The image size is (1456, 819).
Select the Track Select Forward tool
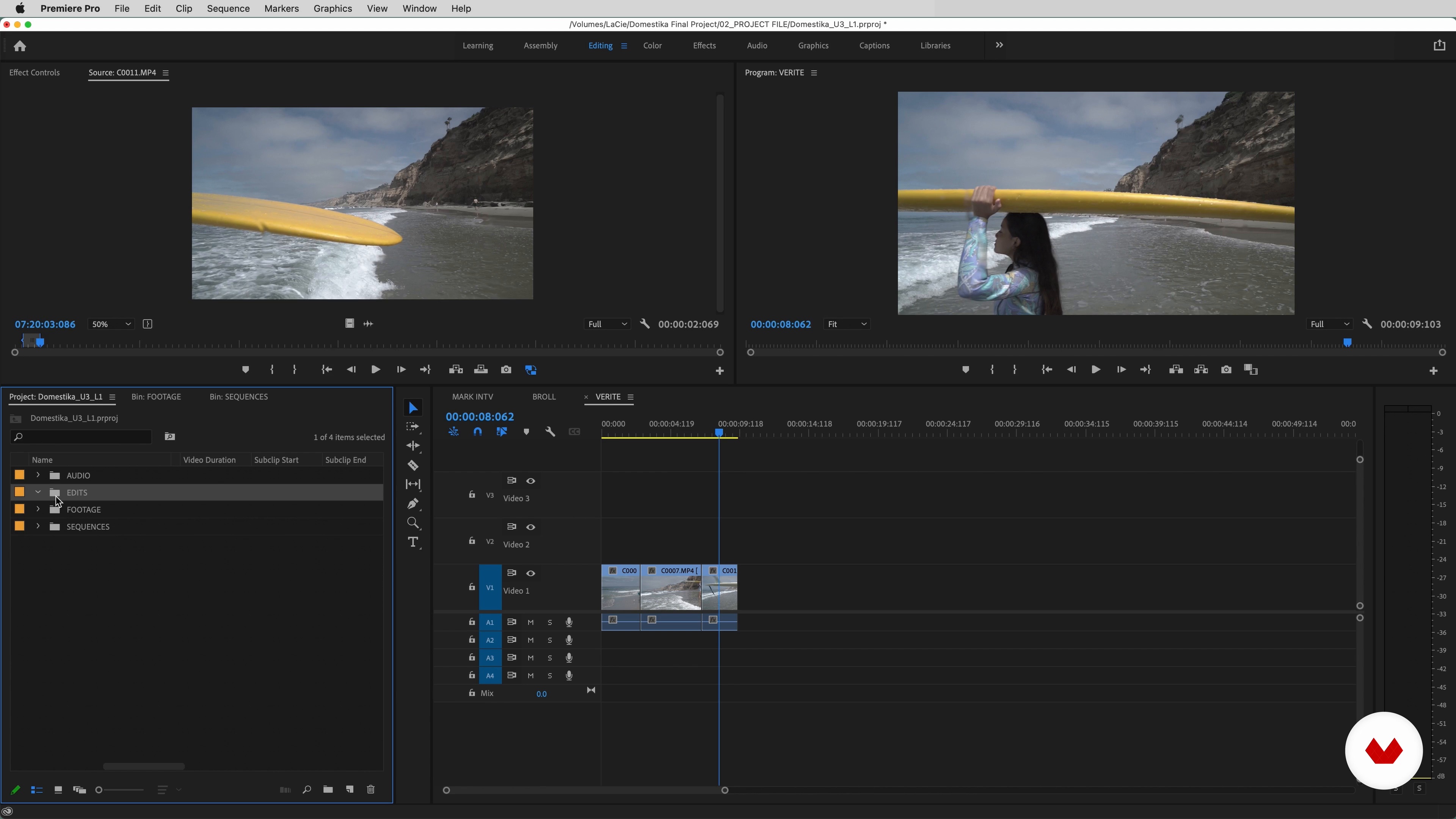[413, 427]
